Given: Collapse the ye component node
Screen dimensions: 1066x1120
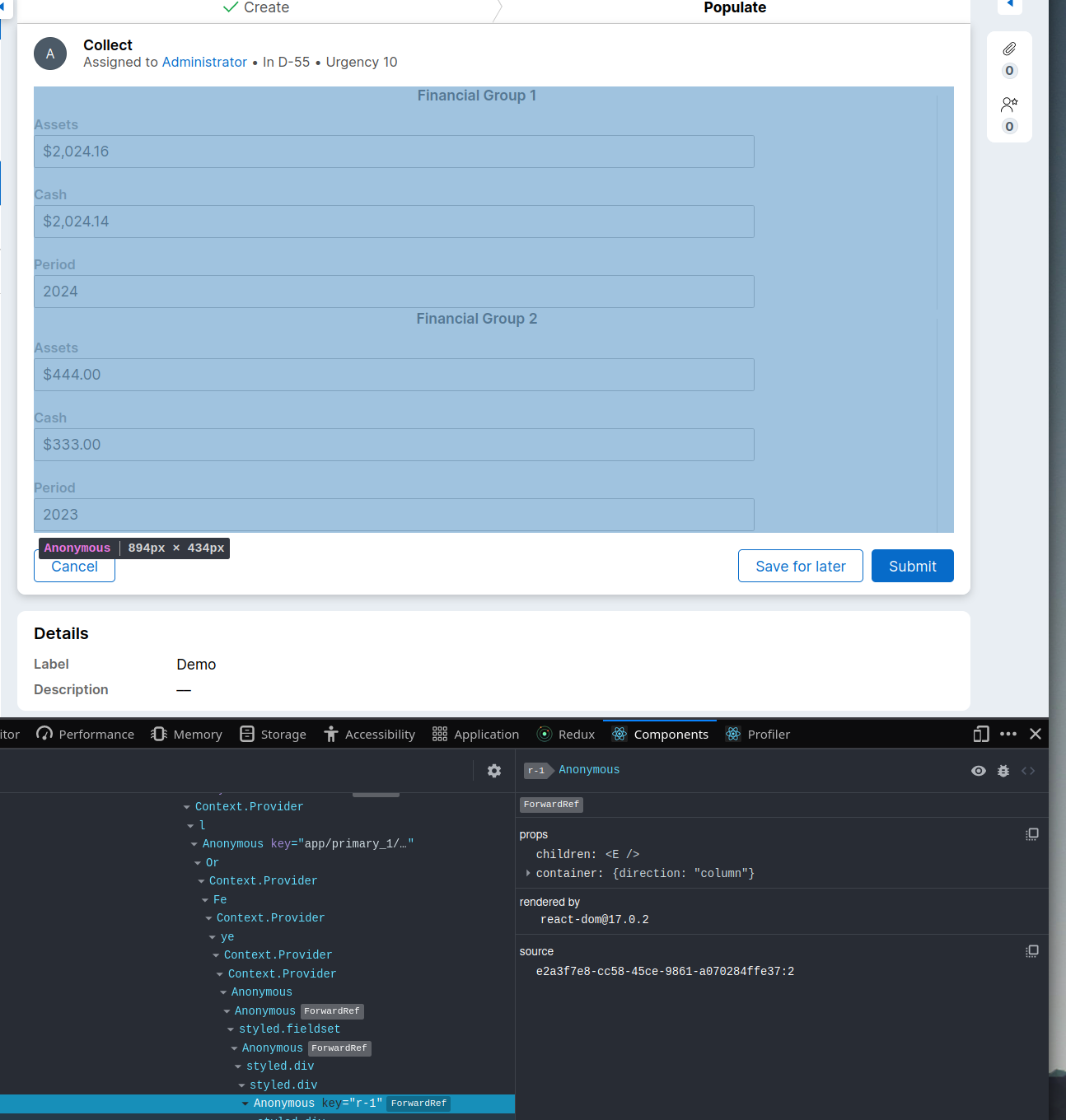Looking at the screenshot, I should [213, 937].
